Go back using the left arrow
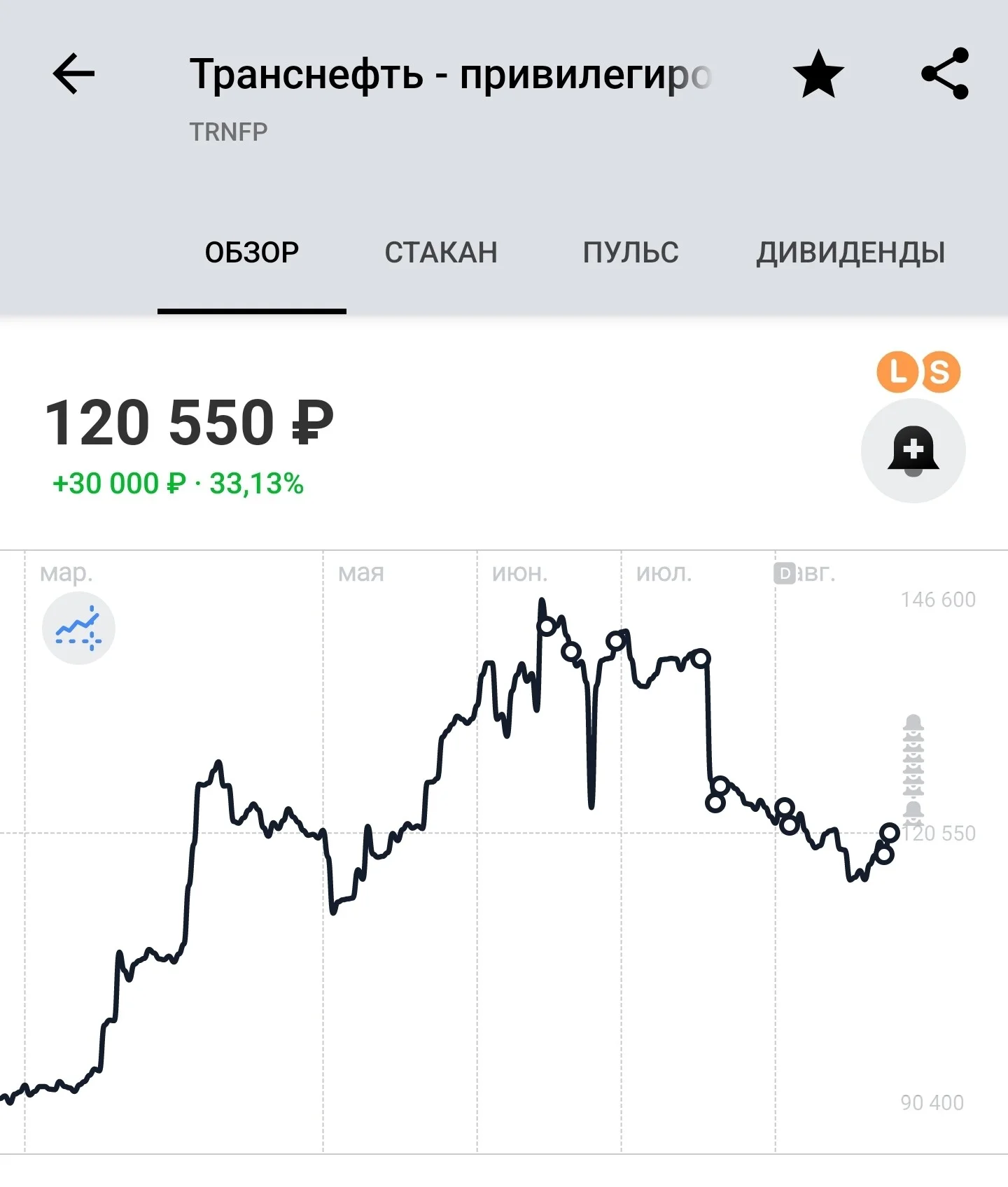 (x=73, y=73)
